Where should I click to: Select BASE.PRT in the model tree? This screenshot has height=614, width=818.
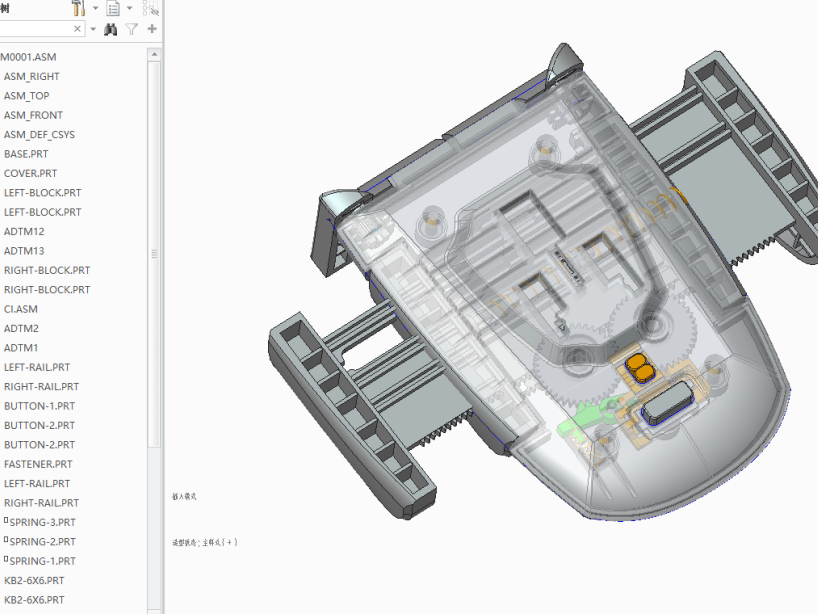(x=26, y=154)
